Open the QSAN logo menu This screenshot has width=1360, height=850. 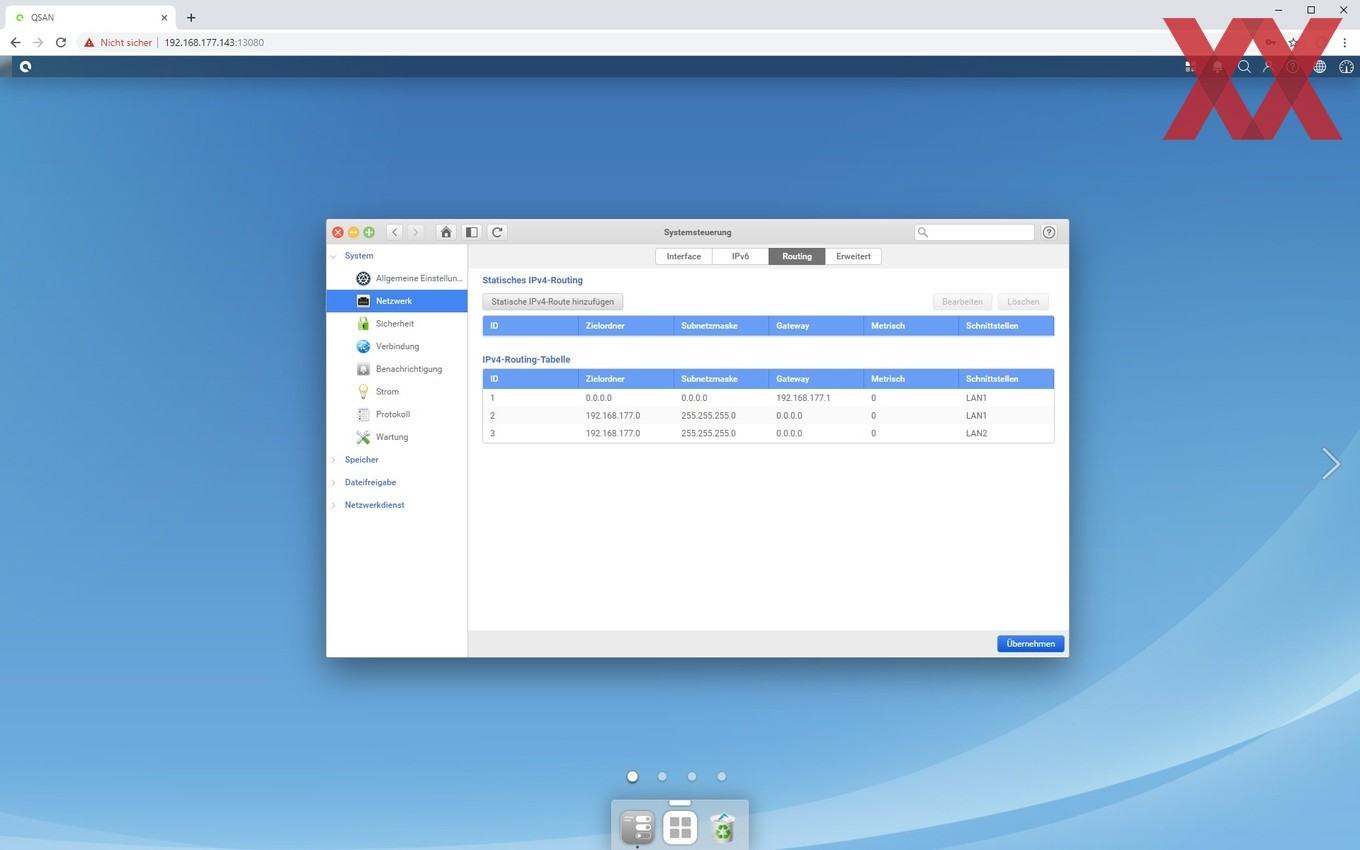click(25, 67)
